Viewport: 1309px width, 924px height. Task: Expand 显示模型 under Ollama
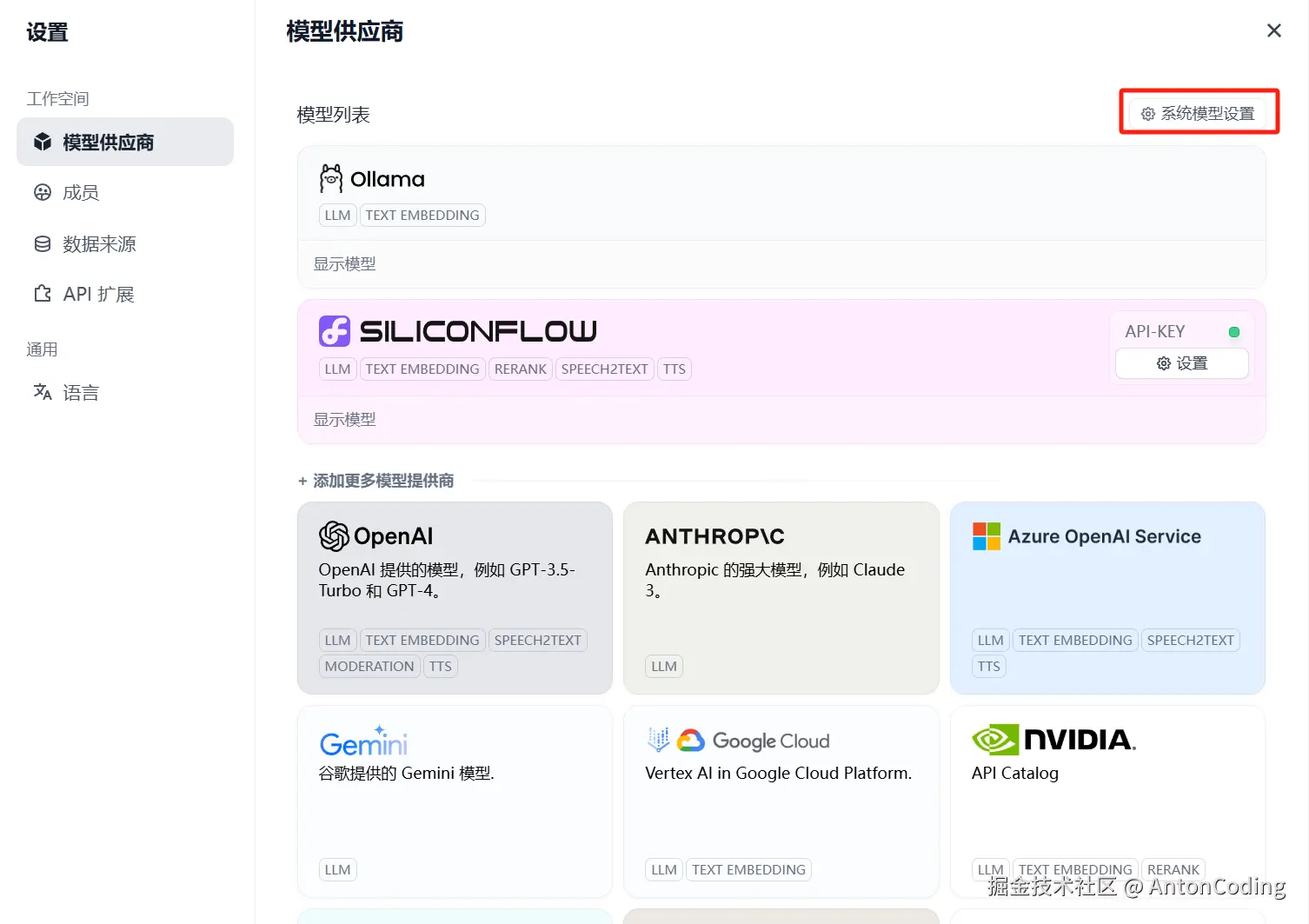(x=345, y=263)
